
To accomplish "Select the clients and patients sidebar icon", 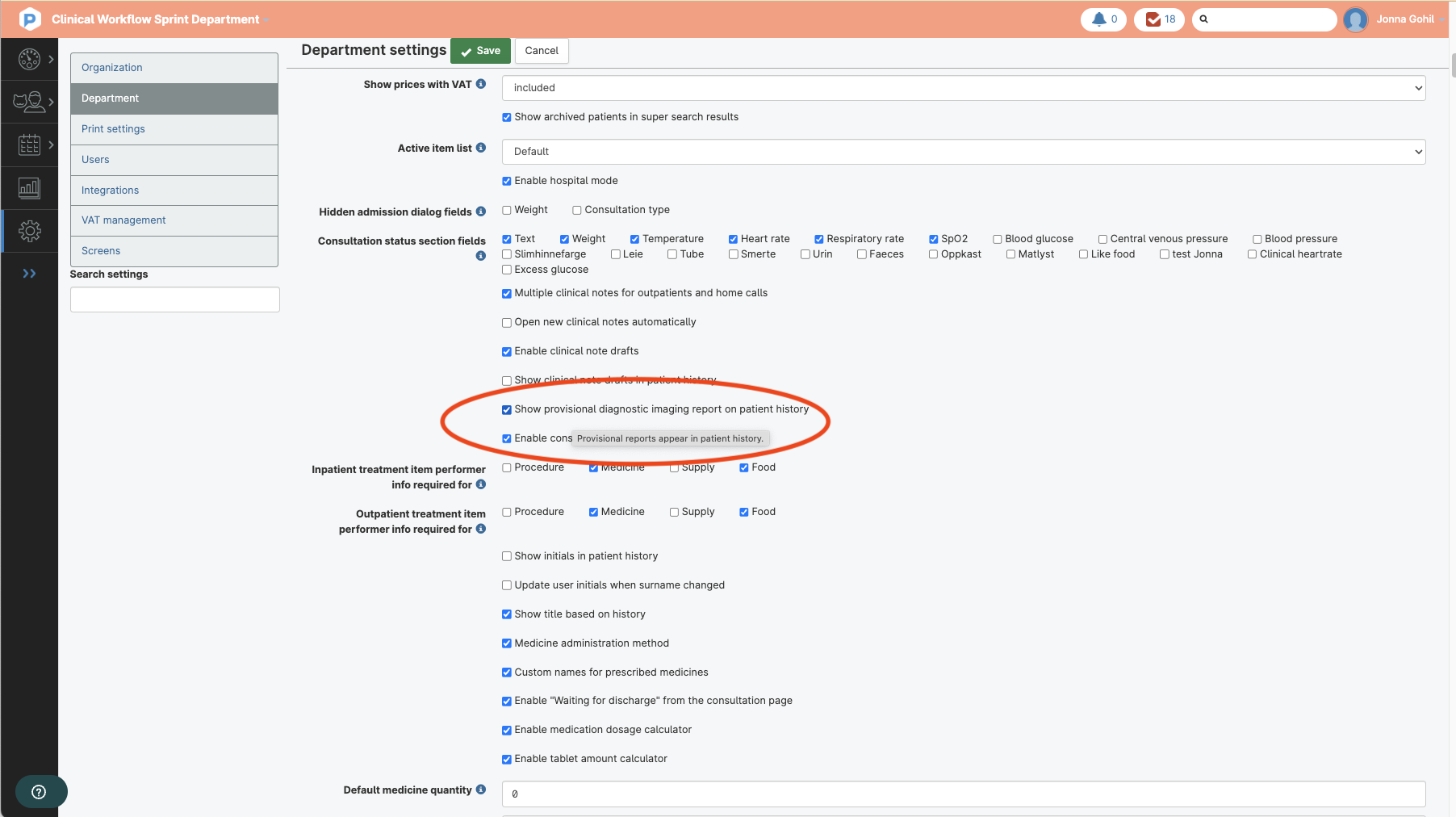I will coord(29,102).
